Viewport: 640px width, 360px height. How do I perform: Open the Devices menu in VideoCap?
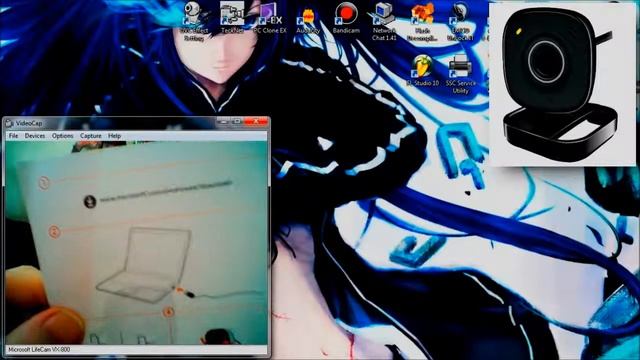pyautogui.click(x=35, y=136)
